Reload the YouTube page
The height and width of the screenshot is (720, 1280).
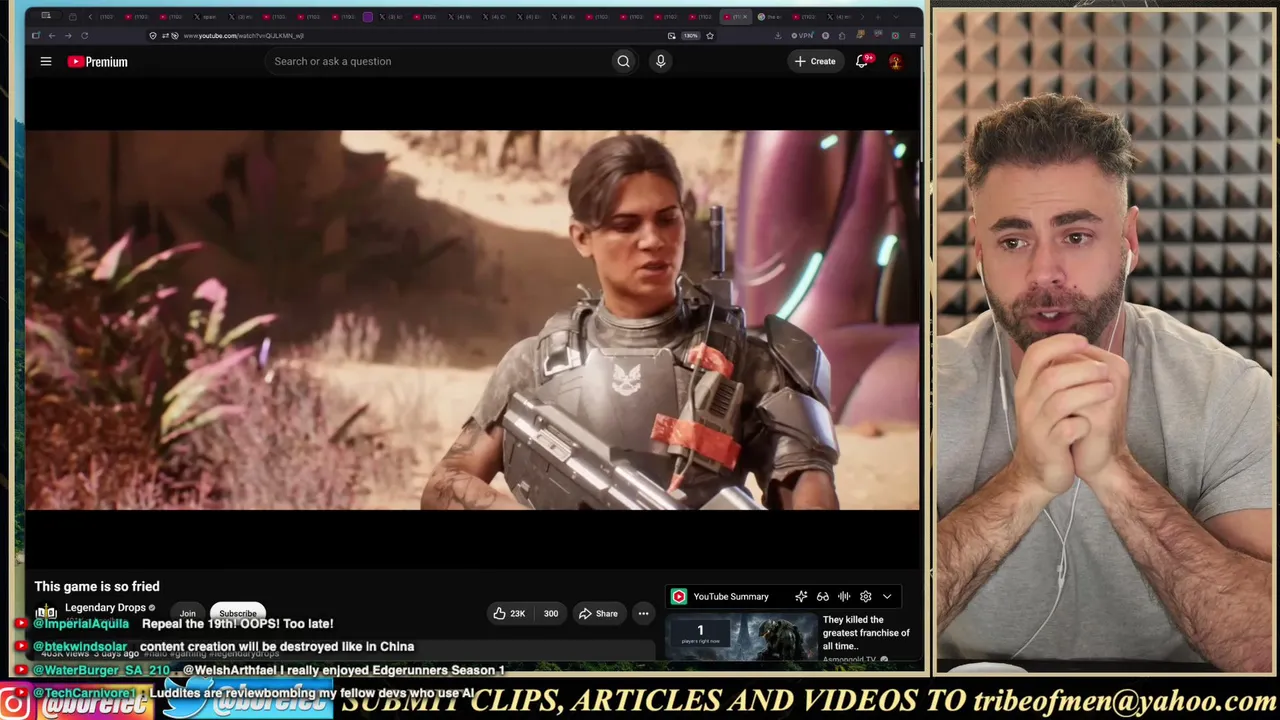coord(85,36)
